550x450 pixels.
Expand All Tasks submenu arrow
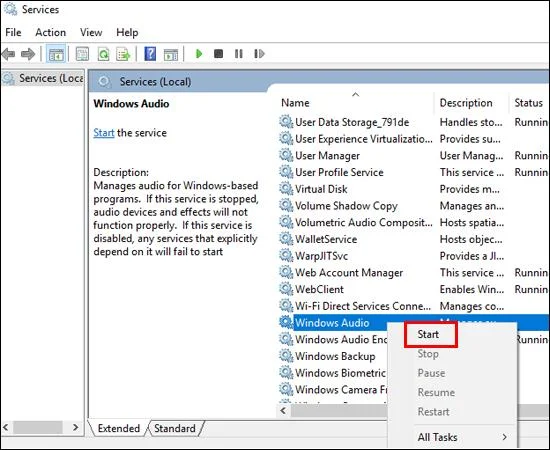(504, 437)
